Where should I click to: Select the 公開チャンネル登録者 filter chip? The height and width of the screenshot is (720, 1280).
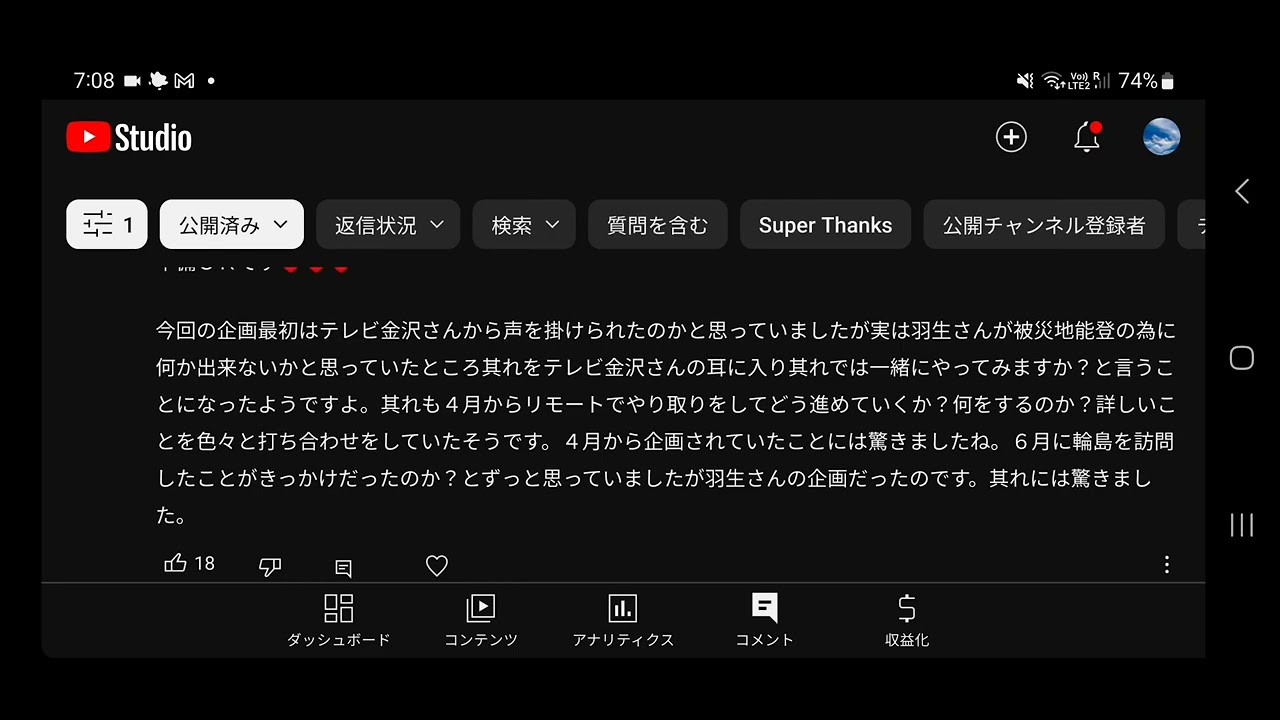tap(1044, 225)
